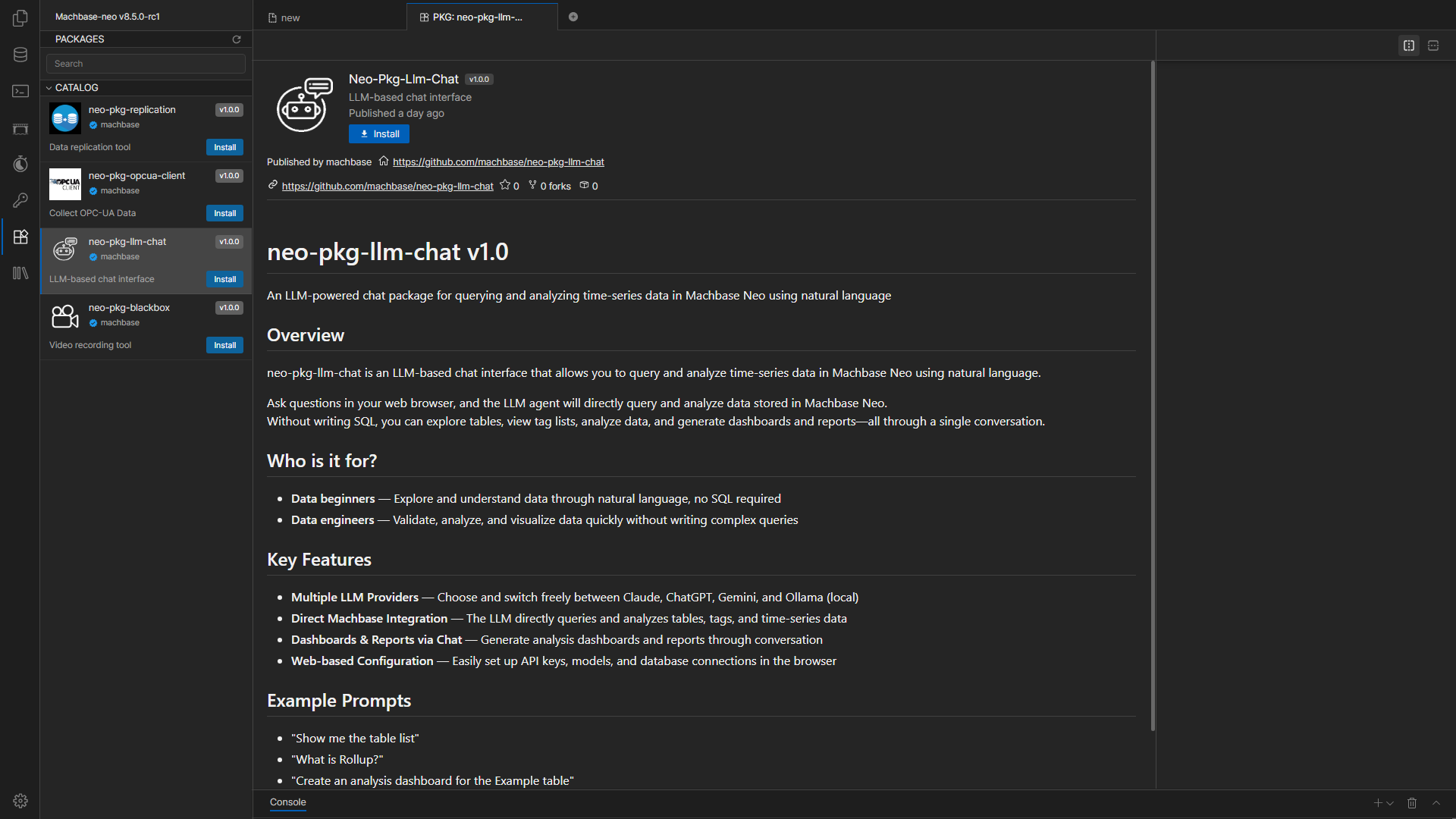Click the 'Who is it for?' heading
Viewport: 1456px width, 819px height.
tap(322, 461)
